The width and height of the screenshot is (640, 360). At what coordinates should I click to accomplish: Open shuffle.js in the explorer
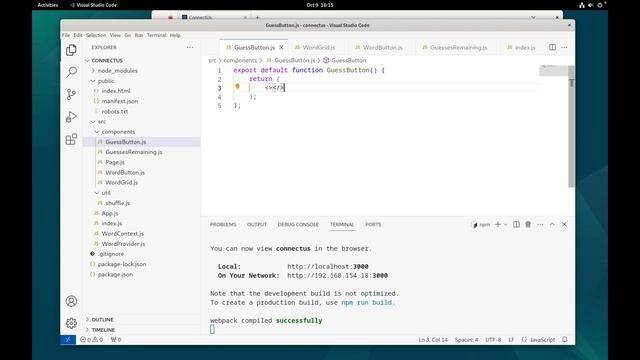tap(118, 203)
